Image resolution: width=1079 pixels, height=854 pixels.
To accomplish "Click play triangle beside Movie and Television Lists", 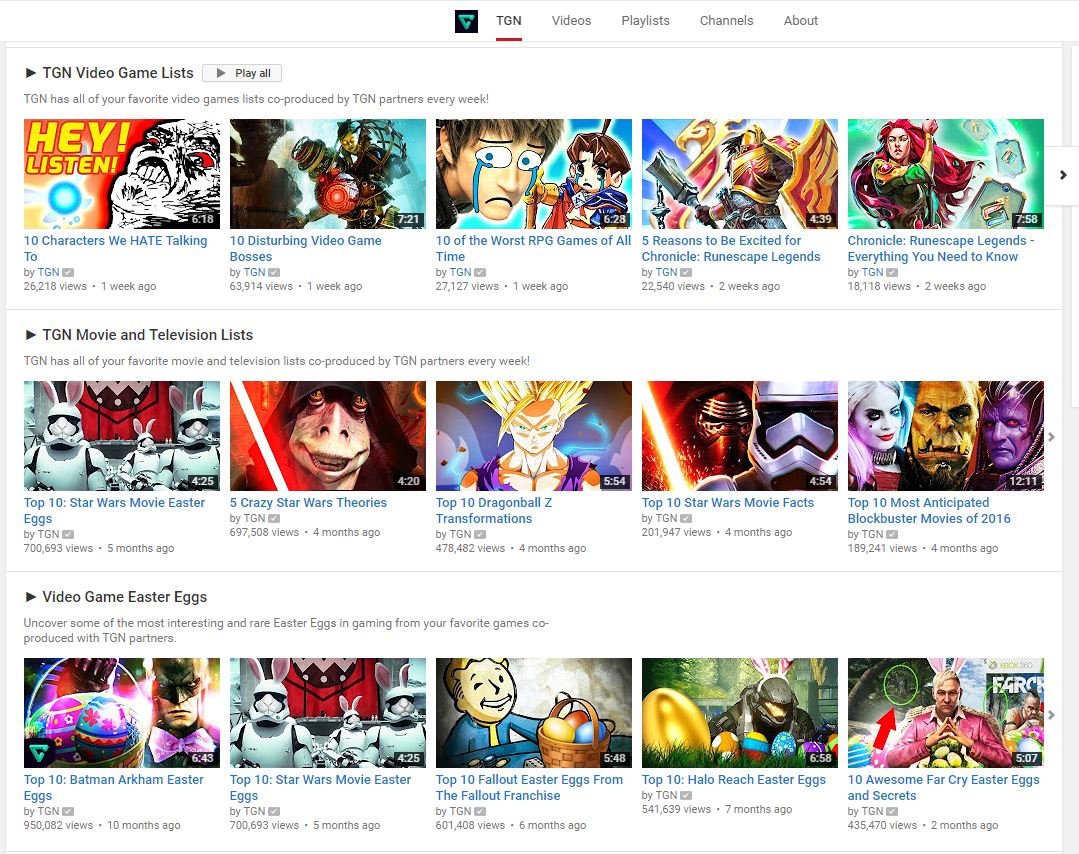I will [30, 335].
